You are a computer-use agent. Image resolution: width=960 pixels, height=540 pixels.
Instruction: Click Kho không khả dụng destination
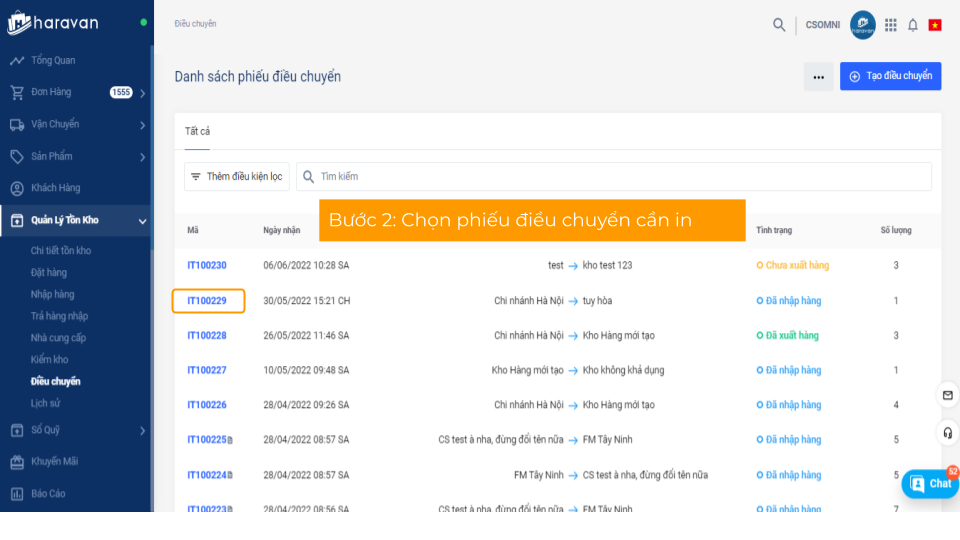click(623, 370)
